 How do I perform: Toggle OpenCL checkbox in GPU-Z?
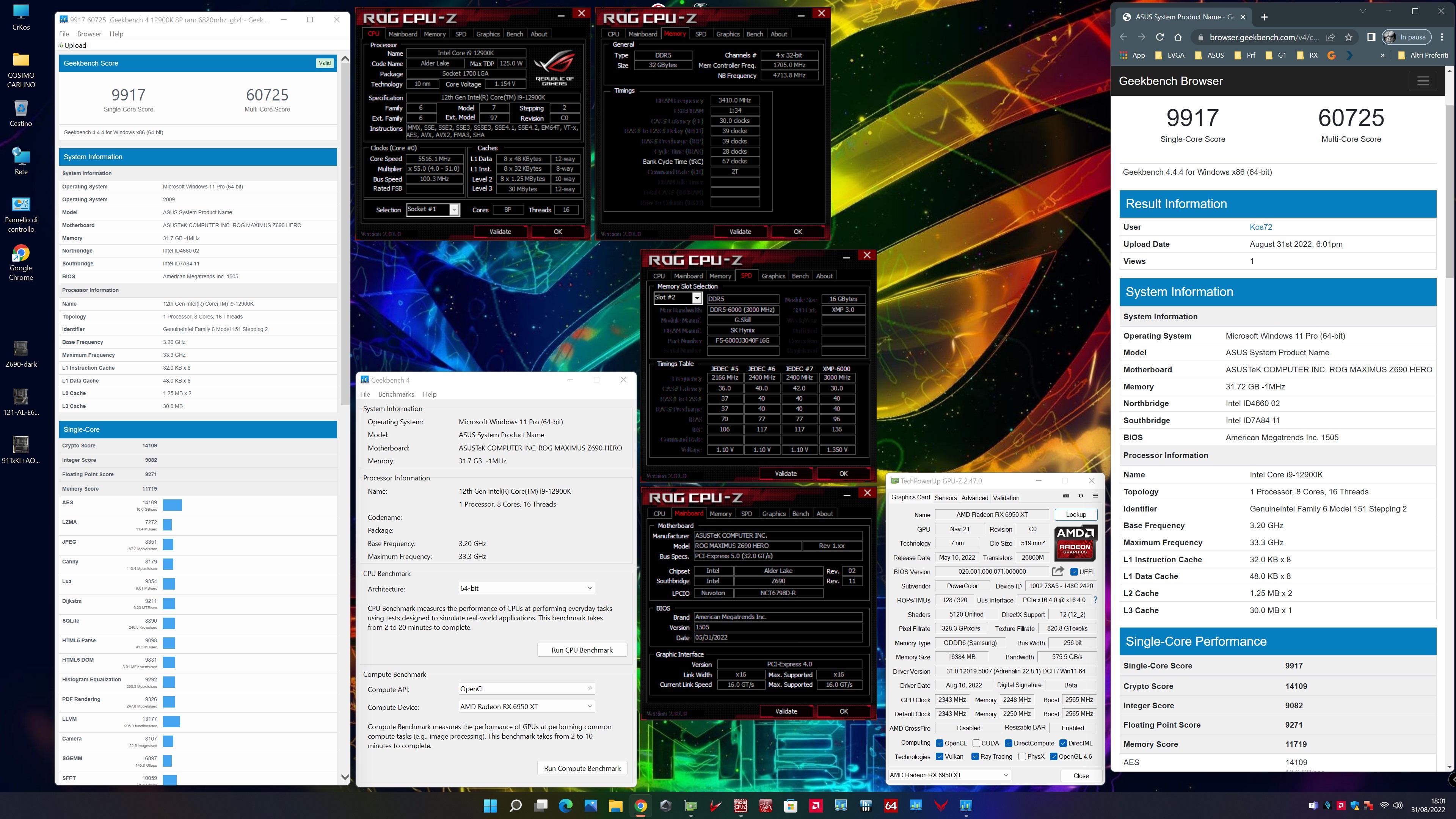tap(940, 743)
